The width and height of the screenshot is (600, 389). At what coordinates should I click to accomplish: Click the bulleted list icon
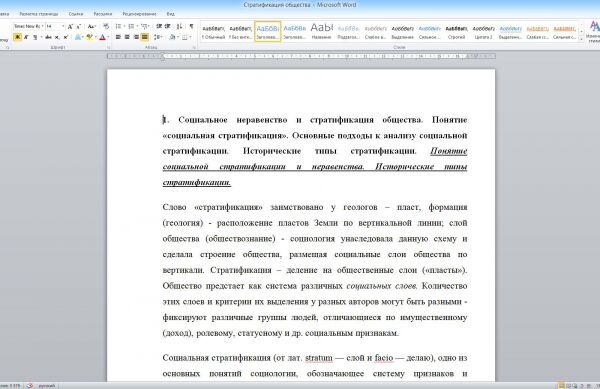point(118,26)
